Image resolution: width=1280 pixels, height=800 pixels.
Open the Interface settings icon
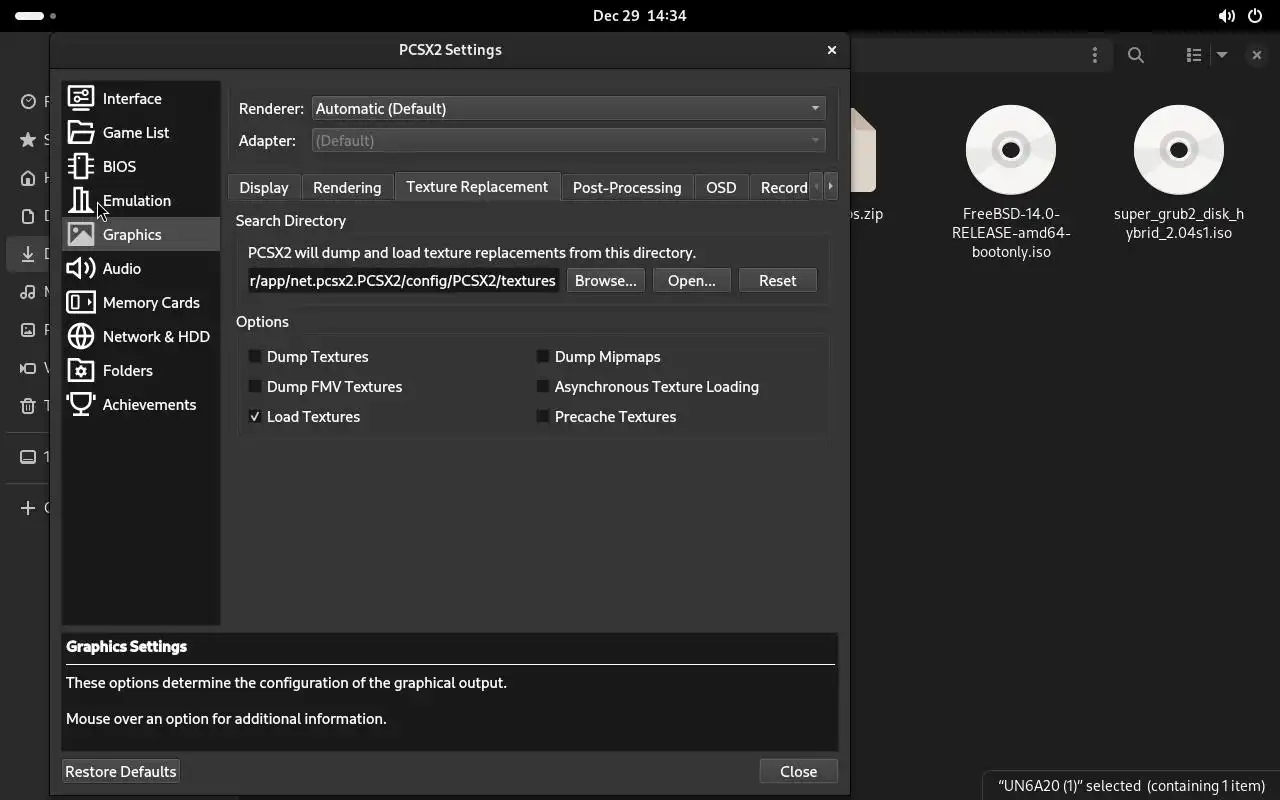click(81, 98)
